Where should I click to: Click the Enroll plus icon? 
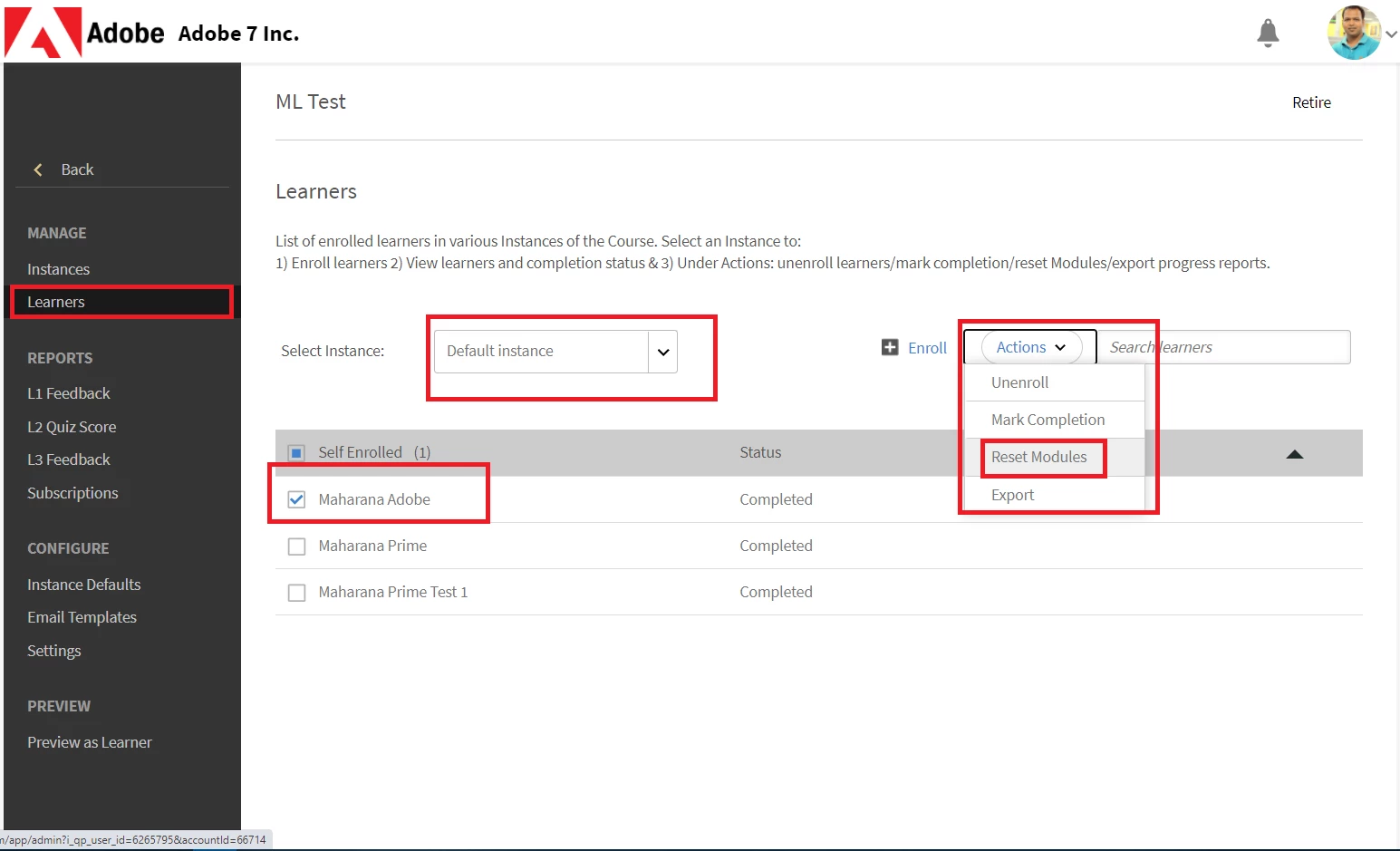[890, 347]
